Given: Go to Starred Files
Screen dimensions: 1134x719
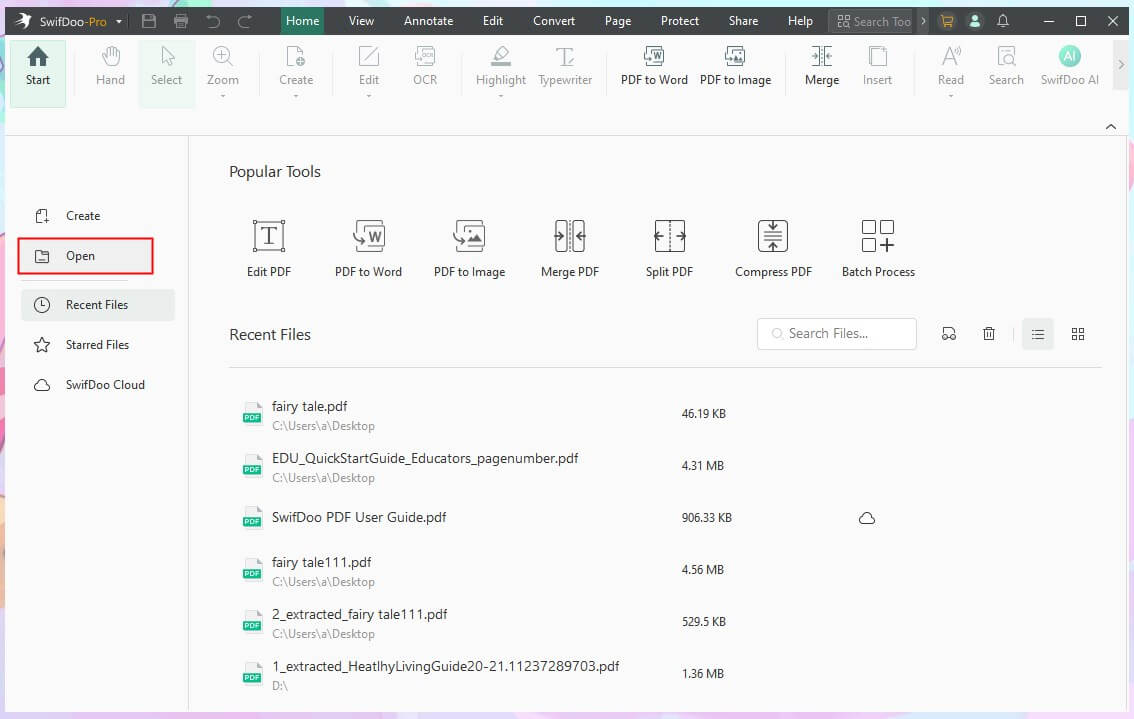Looking at the screenshot, I should pos(98,345).
